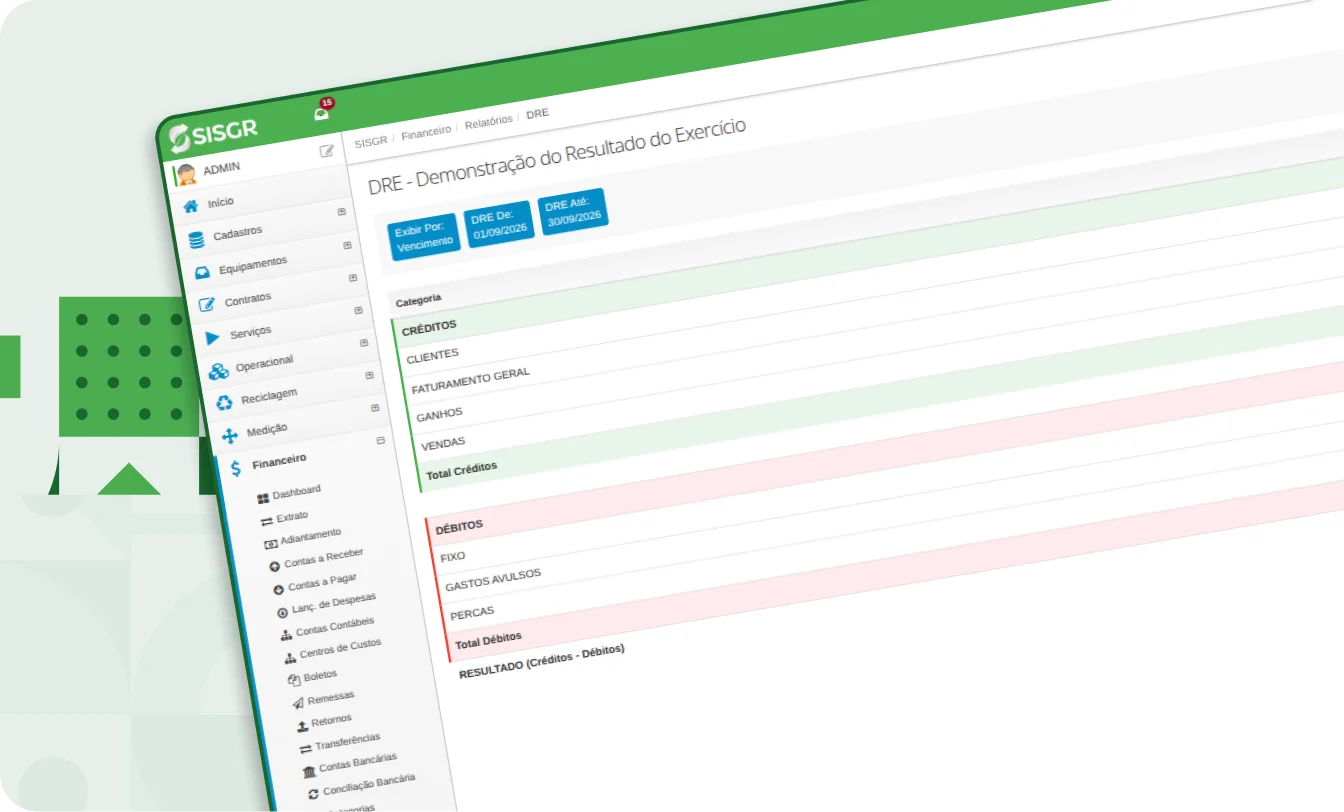Click the Dashboard grid icon
Image resolution: width=1344 pixels, height=812 pixels.
pos(263,497)
